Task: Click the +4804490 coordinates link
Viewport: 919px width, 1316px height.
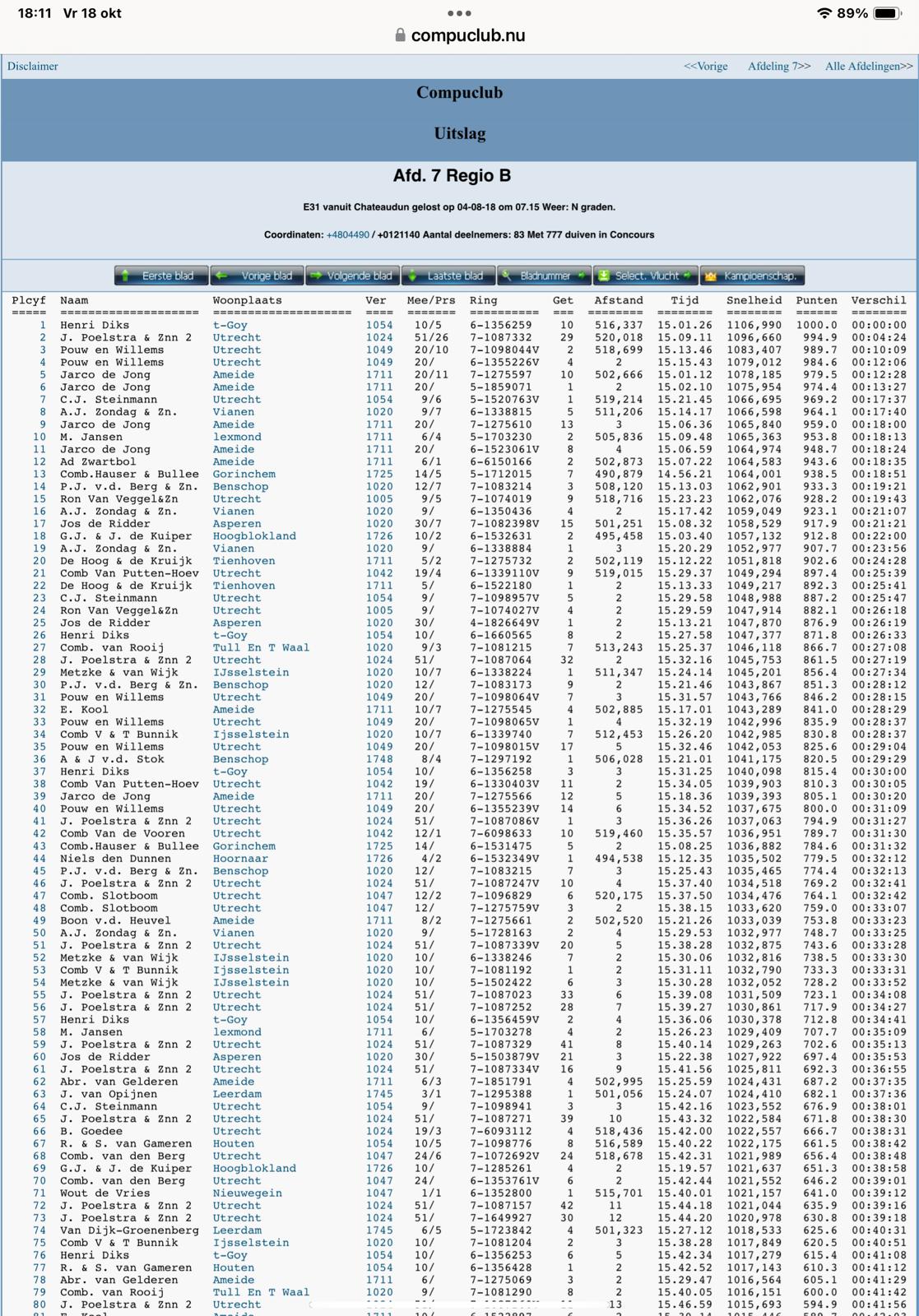Action: click(x=347, y=235)
